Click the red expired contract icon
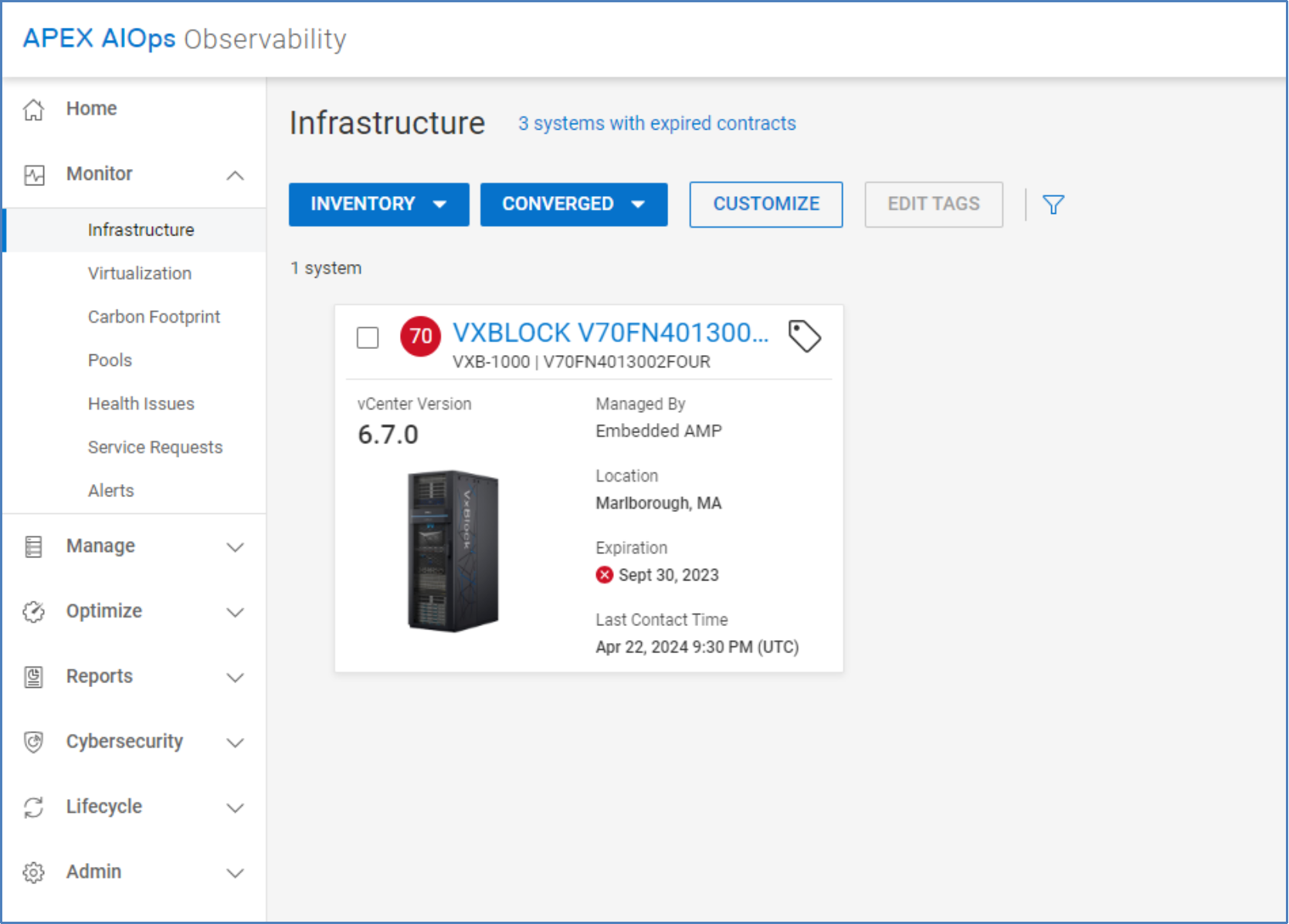Image resolution: width=1289 pixels, height=924 pixels. pyautogui.click(x=605, y=575)
